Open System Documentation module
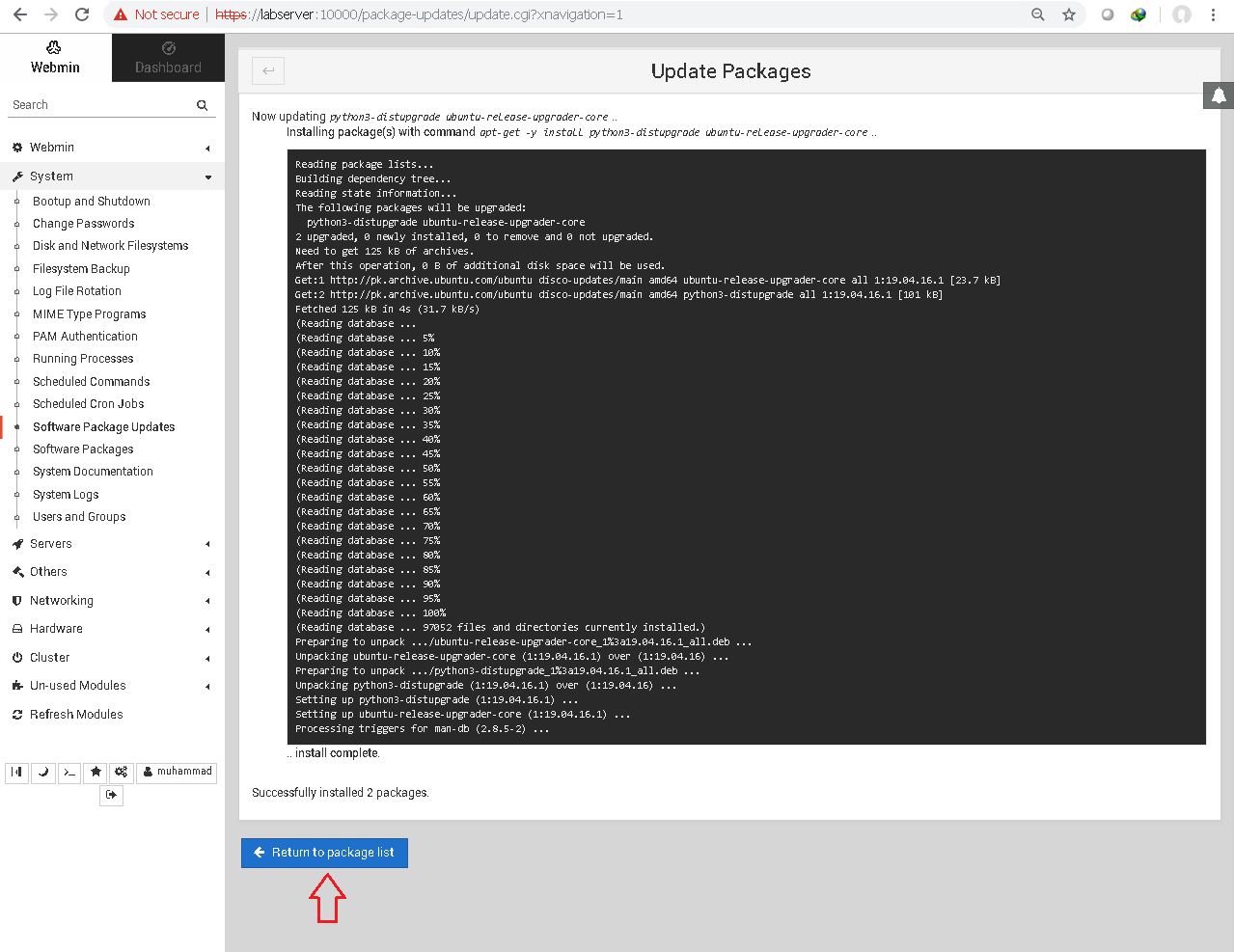 click(93, 472)
